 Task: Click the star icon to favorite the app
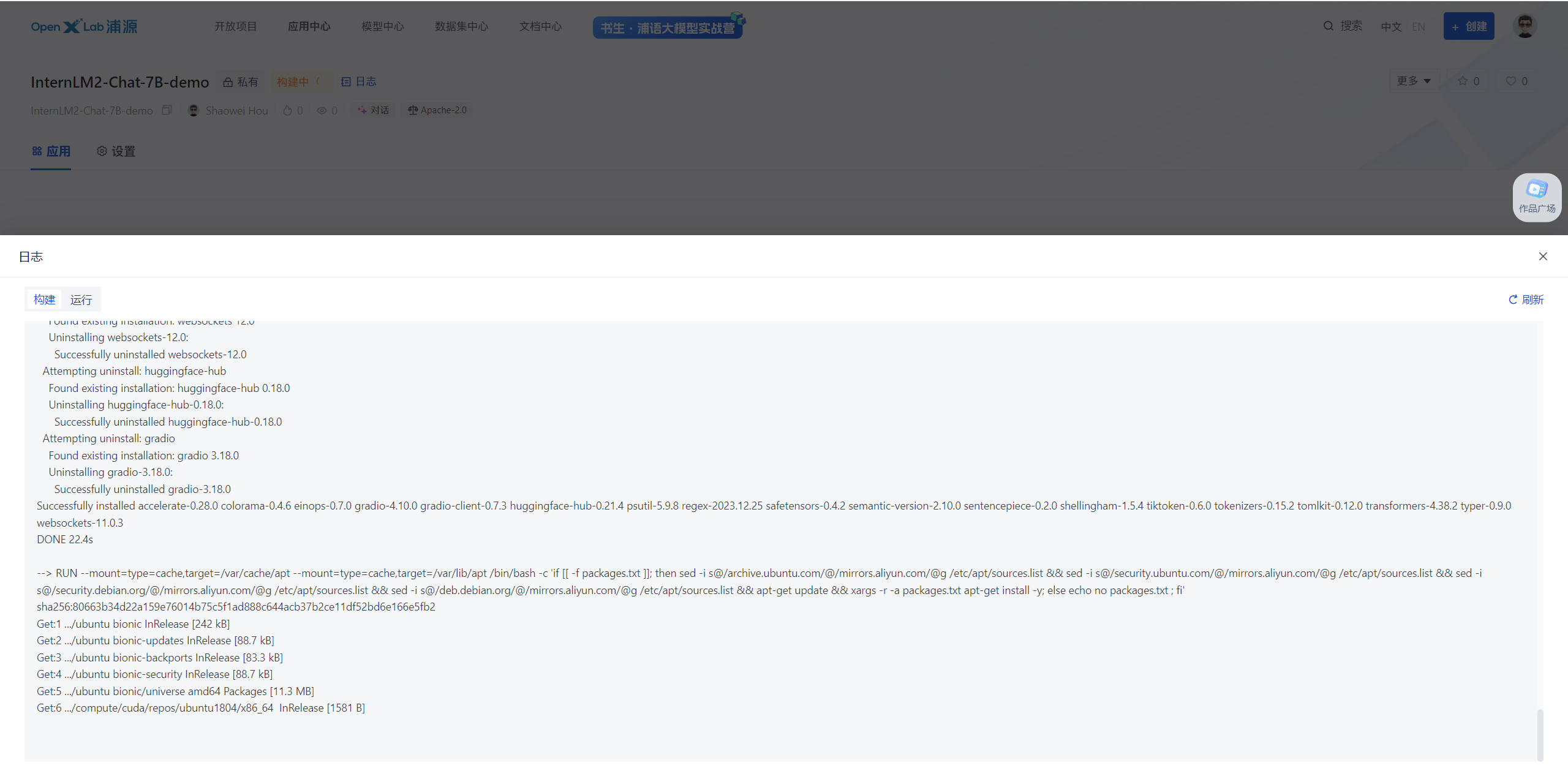[1463, 81]
